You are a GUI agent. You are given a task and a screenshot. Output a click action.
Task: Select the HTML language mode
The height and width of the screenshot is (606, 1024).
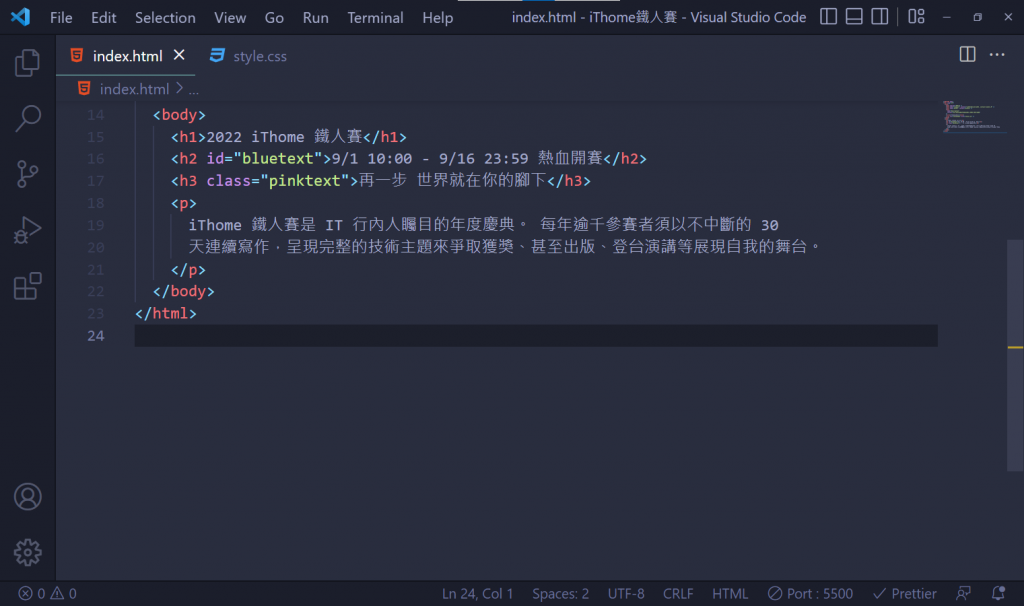[x=730, y=594]
